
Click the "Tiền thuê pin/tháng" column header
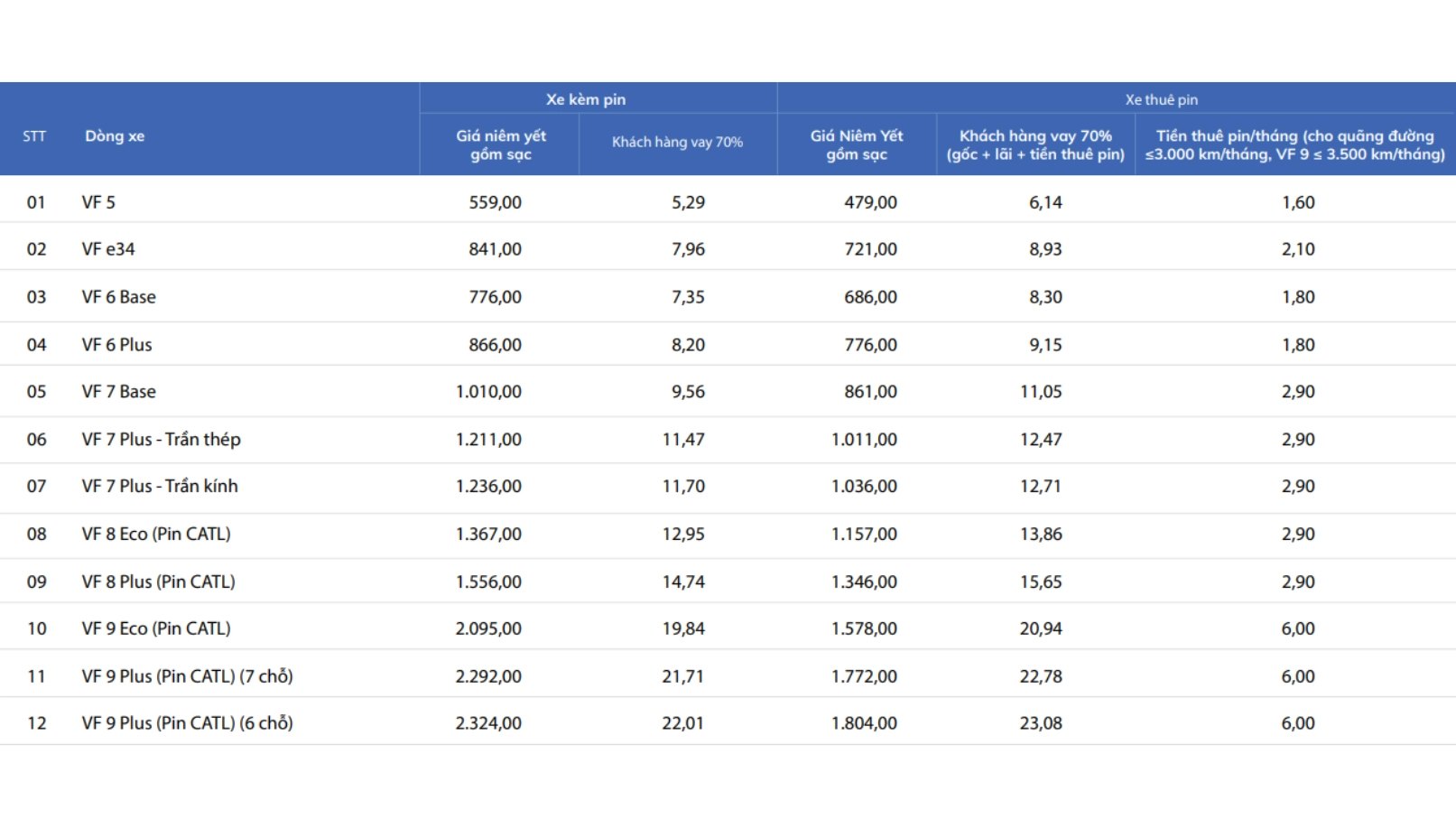(1294, 144)
